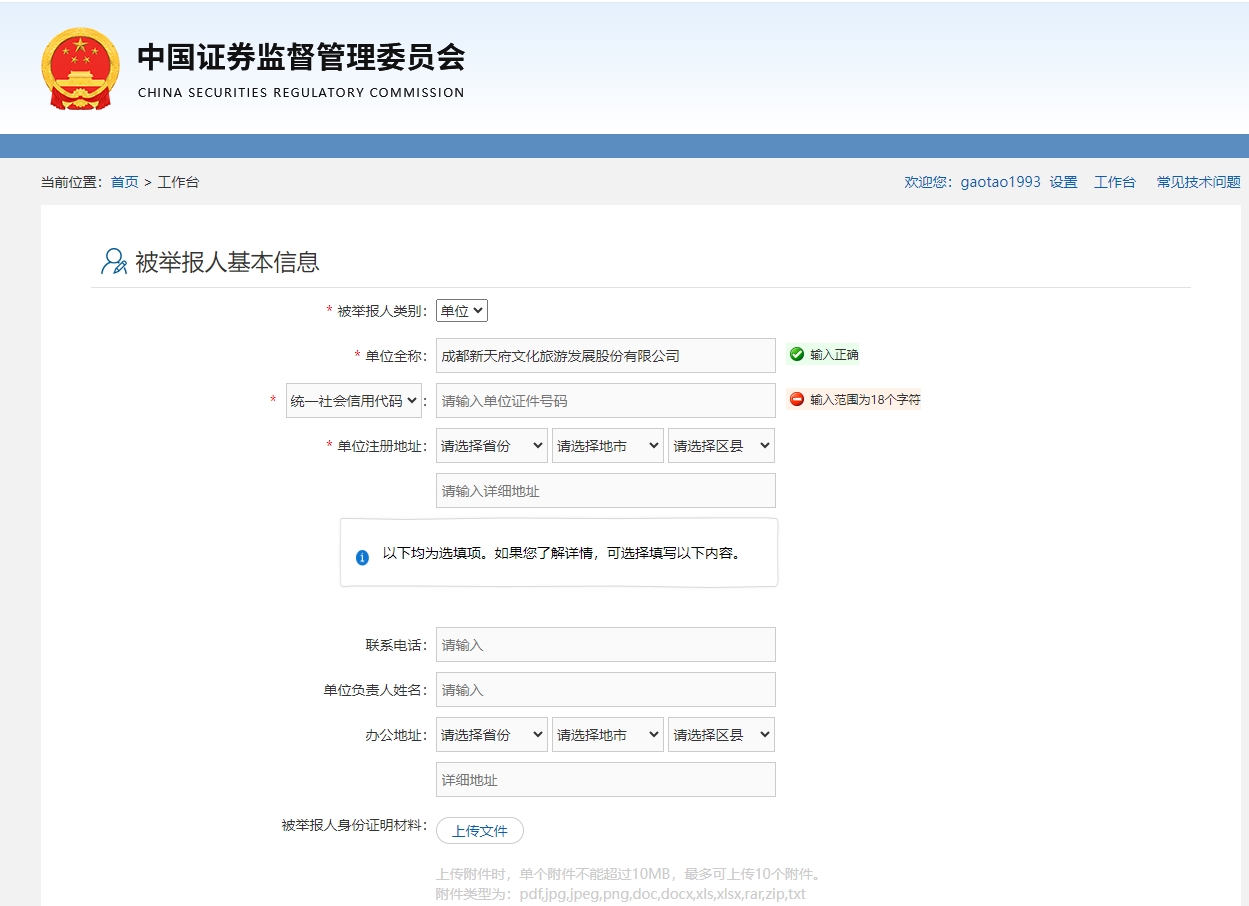
Task: Select district for 办公地址
Action: point(721,735)
